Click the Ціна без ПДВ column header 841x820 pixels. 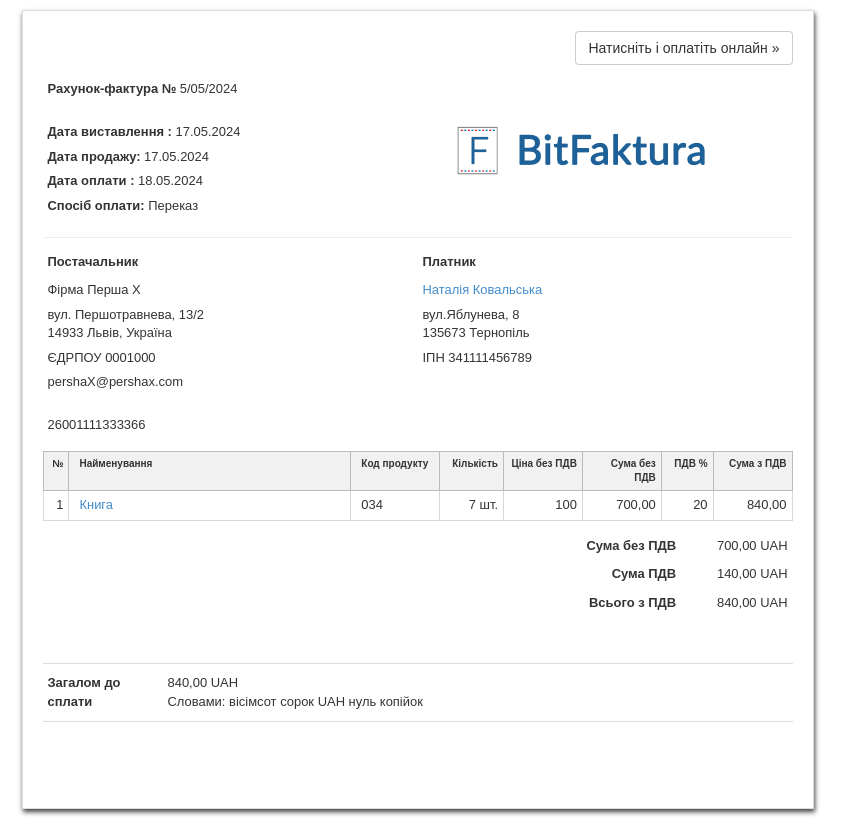click(x=543, y=464)
